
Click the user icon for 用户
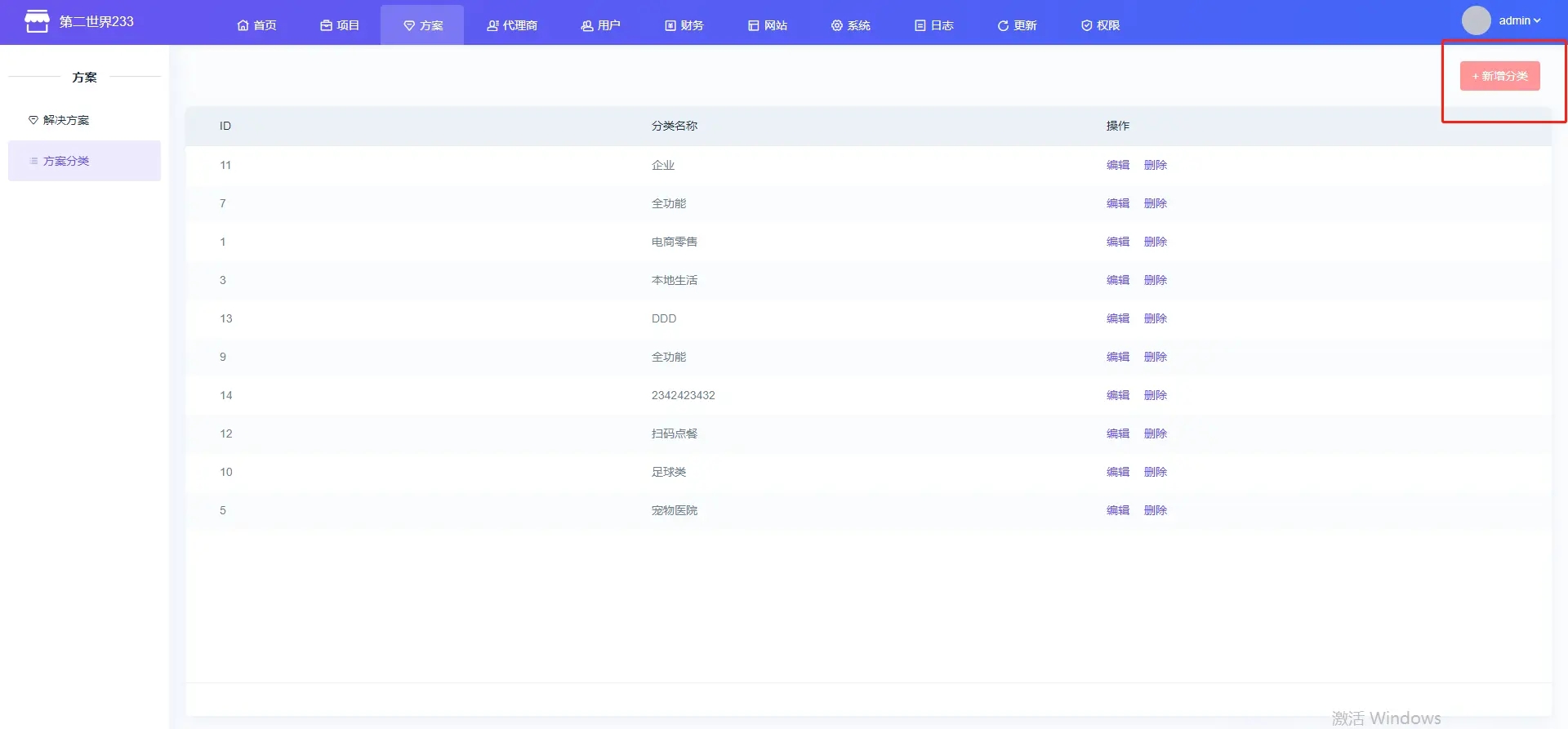[586, 25]
